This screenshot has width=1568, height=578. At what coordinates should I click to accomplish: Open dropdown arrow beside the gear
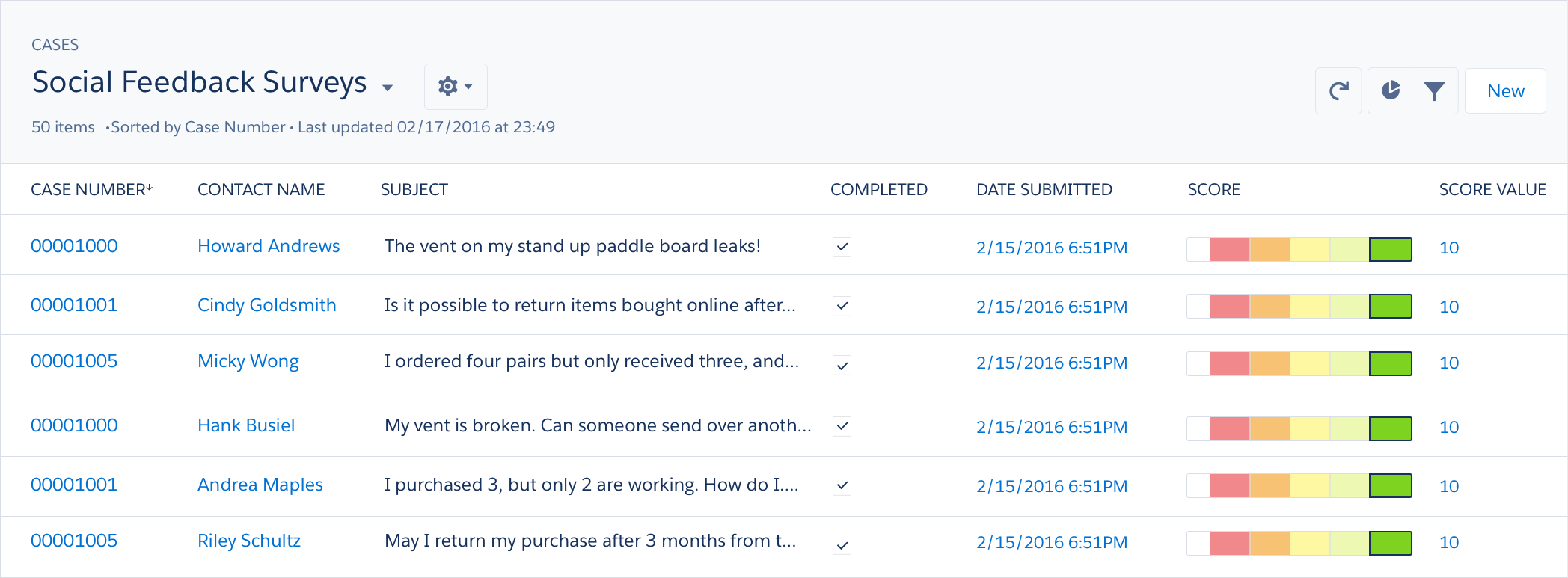(x=469, y=87)
